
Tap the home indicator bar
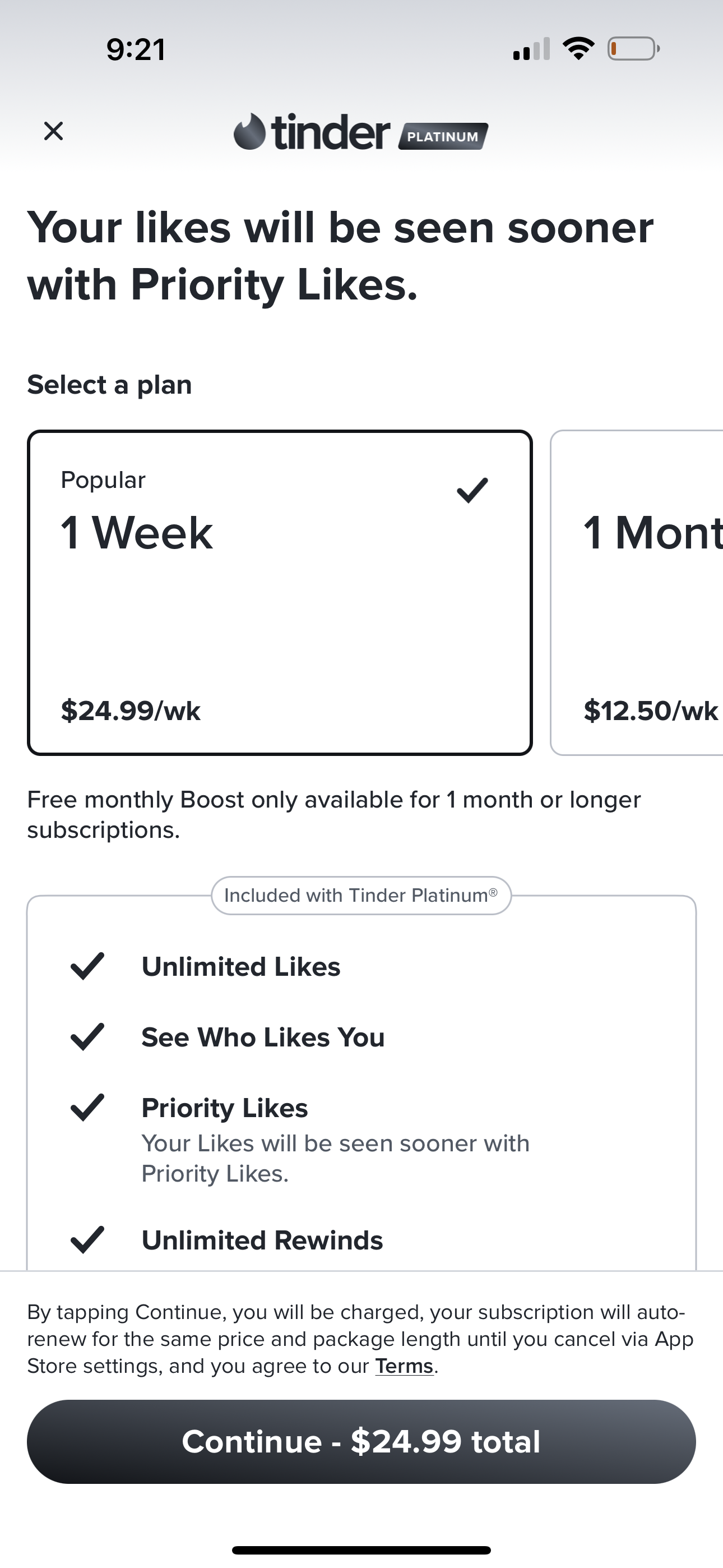coord(361,1549)
